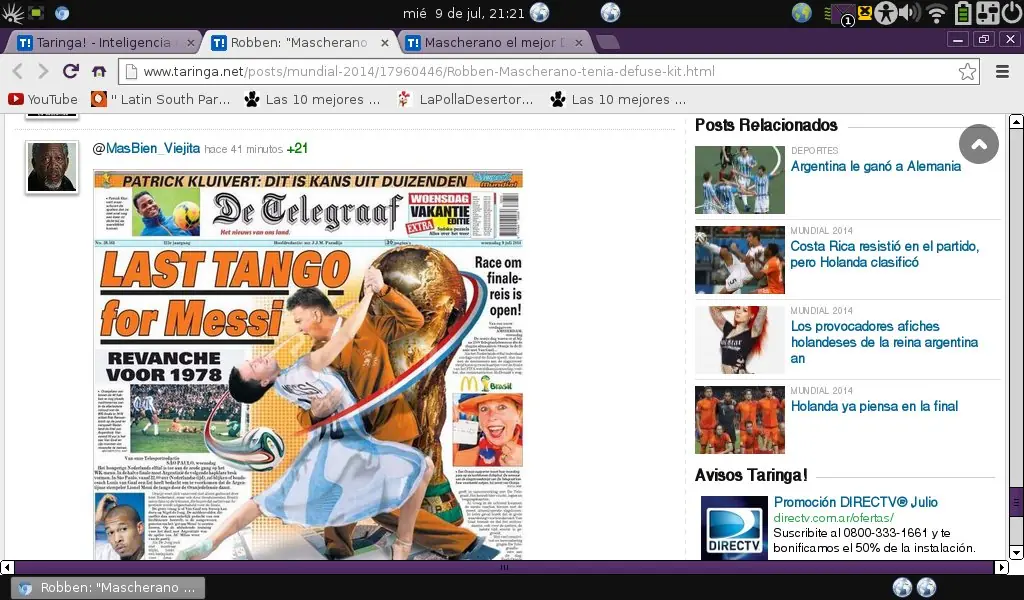Check the battery status icon in the tray
This screenshot has width=1024, height=600.
point(963,13)
